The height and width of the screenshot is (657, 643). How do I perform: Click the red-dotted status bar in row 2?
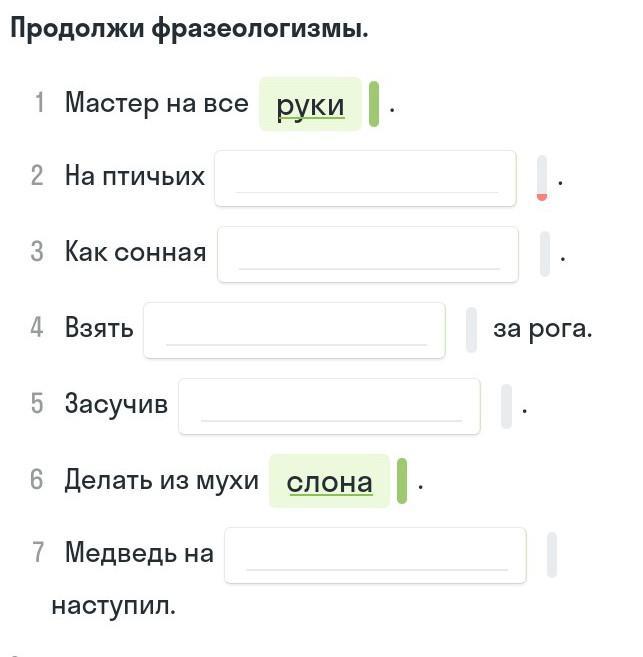click(x=542, y=178)
